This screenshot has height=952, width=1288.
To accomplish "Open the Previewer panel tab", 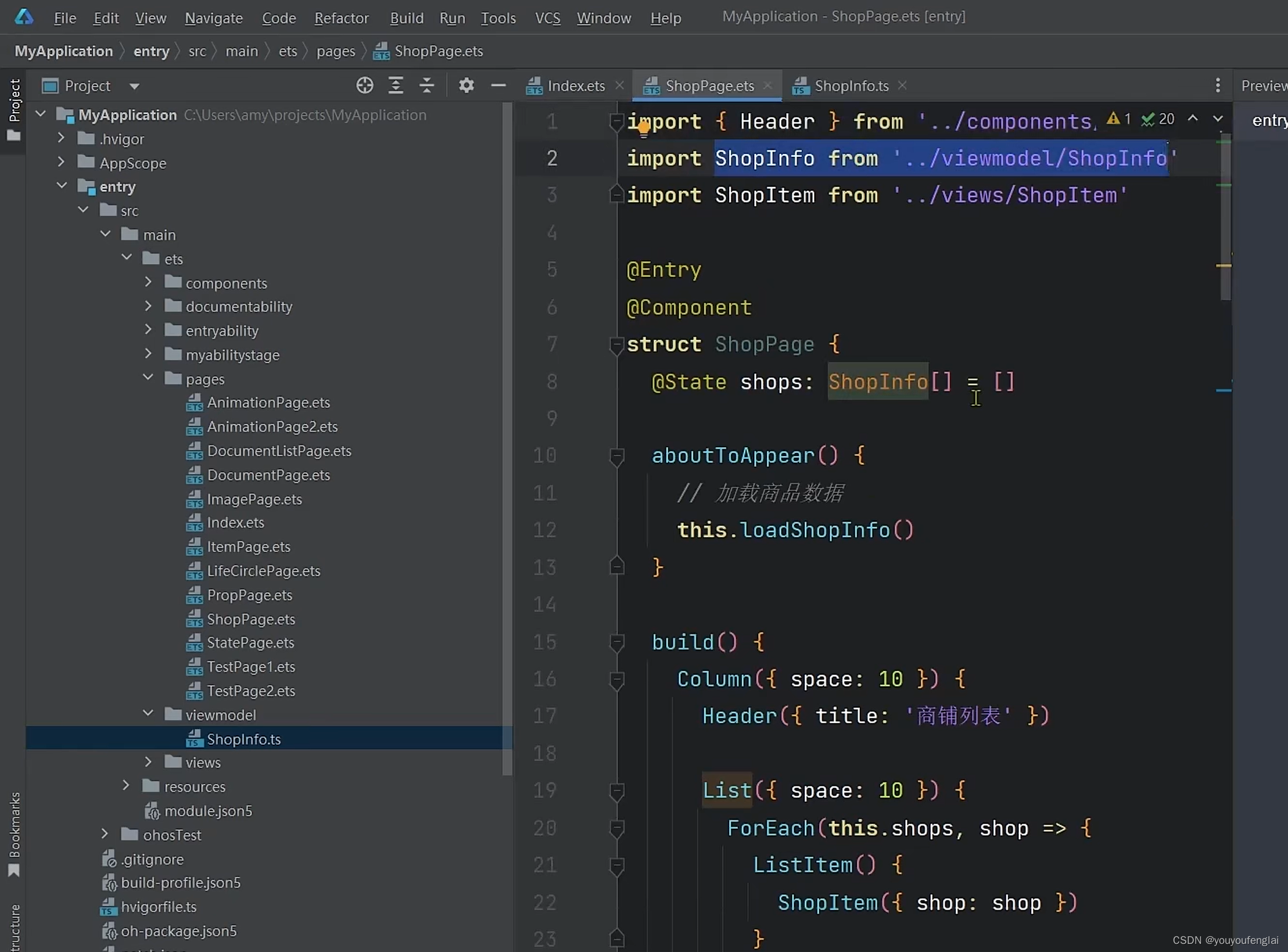I will click(x=1264, y=86).
